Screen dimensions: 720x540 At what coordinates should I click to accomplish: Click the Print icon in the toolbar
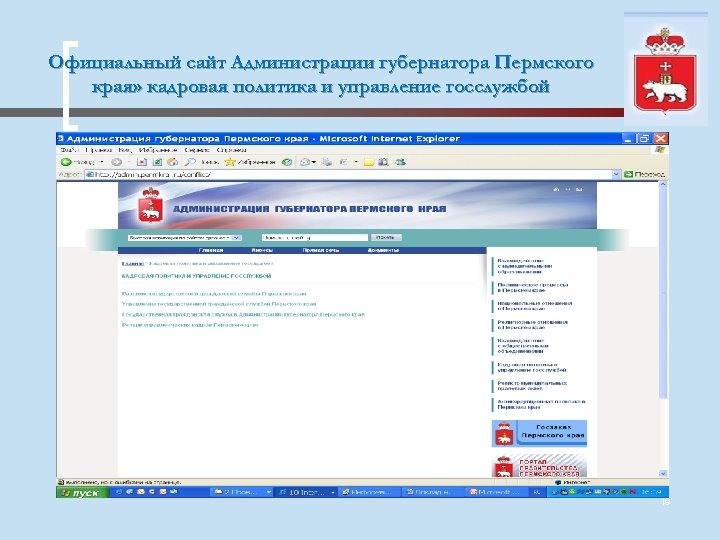[327, 162]
